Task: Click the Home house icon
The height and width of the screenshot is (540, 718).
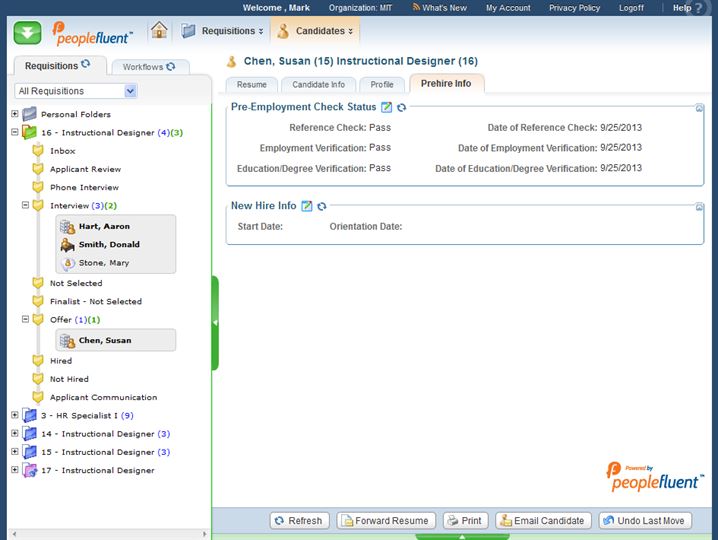Action: pyautogui.click(x=159, y=31)
